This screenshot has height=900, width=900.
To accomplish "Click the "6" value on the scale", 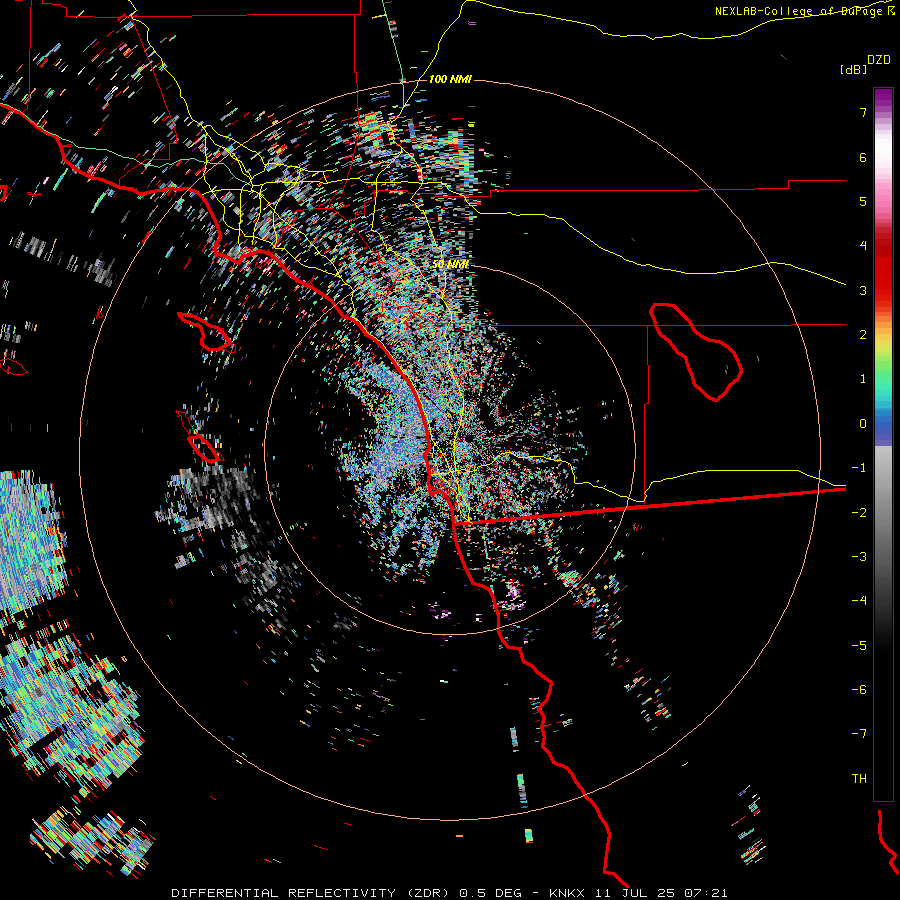I will click(863, 157).
